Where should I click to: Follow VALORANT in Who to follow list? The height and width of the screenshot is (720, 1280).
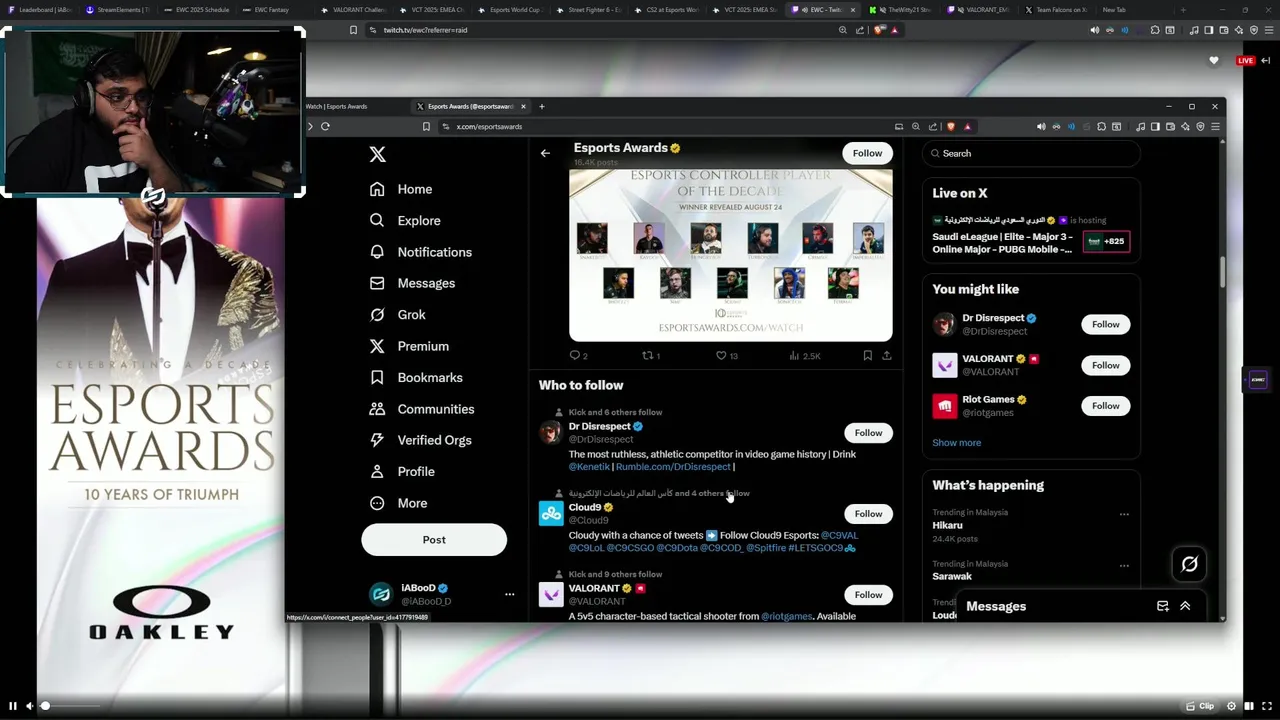point(868,595)
